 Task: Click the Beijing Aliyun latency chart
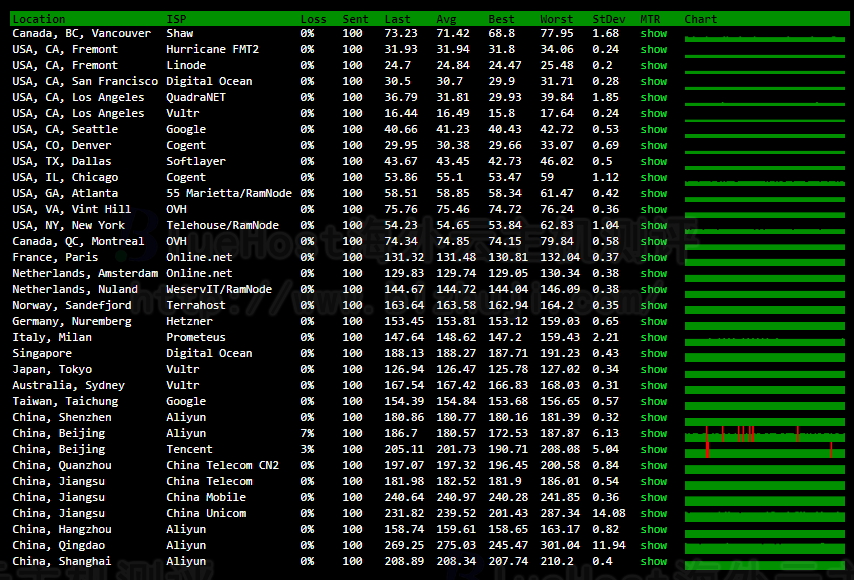(765, 435)
